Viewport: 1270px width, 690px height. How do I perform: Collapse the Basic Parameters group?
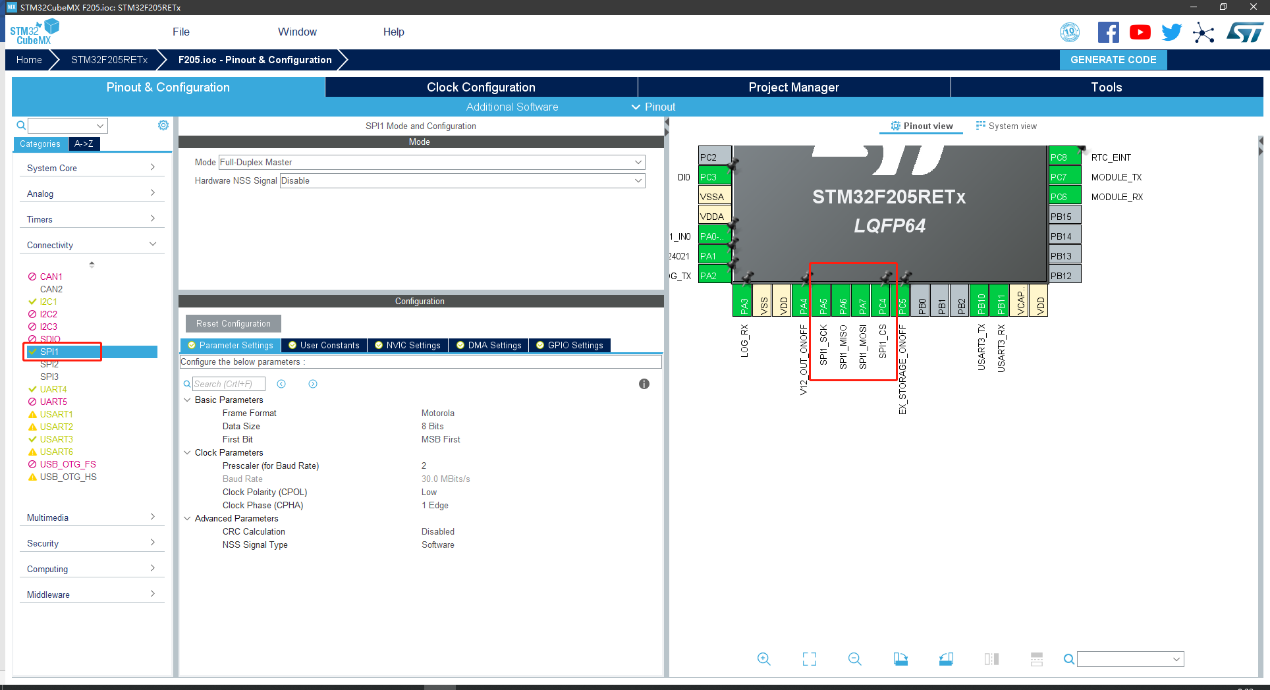click(x=187, y=400)
